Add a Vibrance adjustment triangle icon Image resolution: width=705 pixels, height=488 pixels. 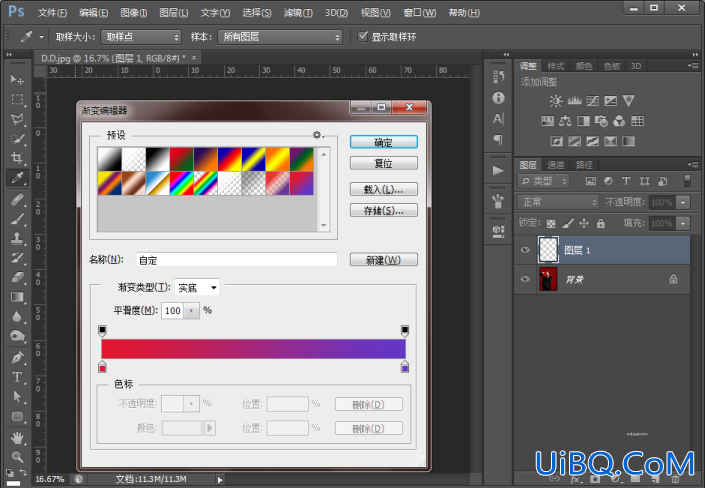point(629,100)
